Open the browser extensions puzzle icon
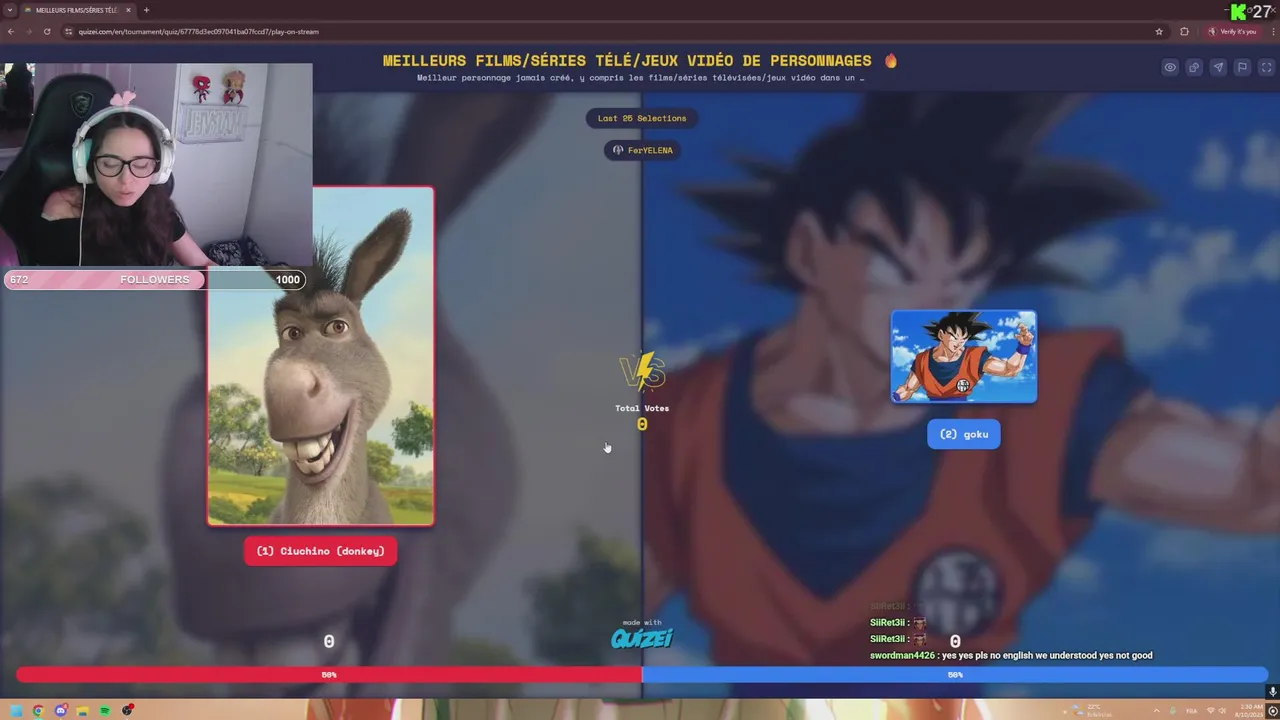The width and height of the screenshot is (1280, 720). tap(1185, 31)
